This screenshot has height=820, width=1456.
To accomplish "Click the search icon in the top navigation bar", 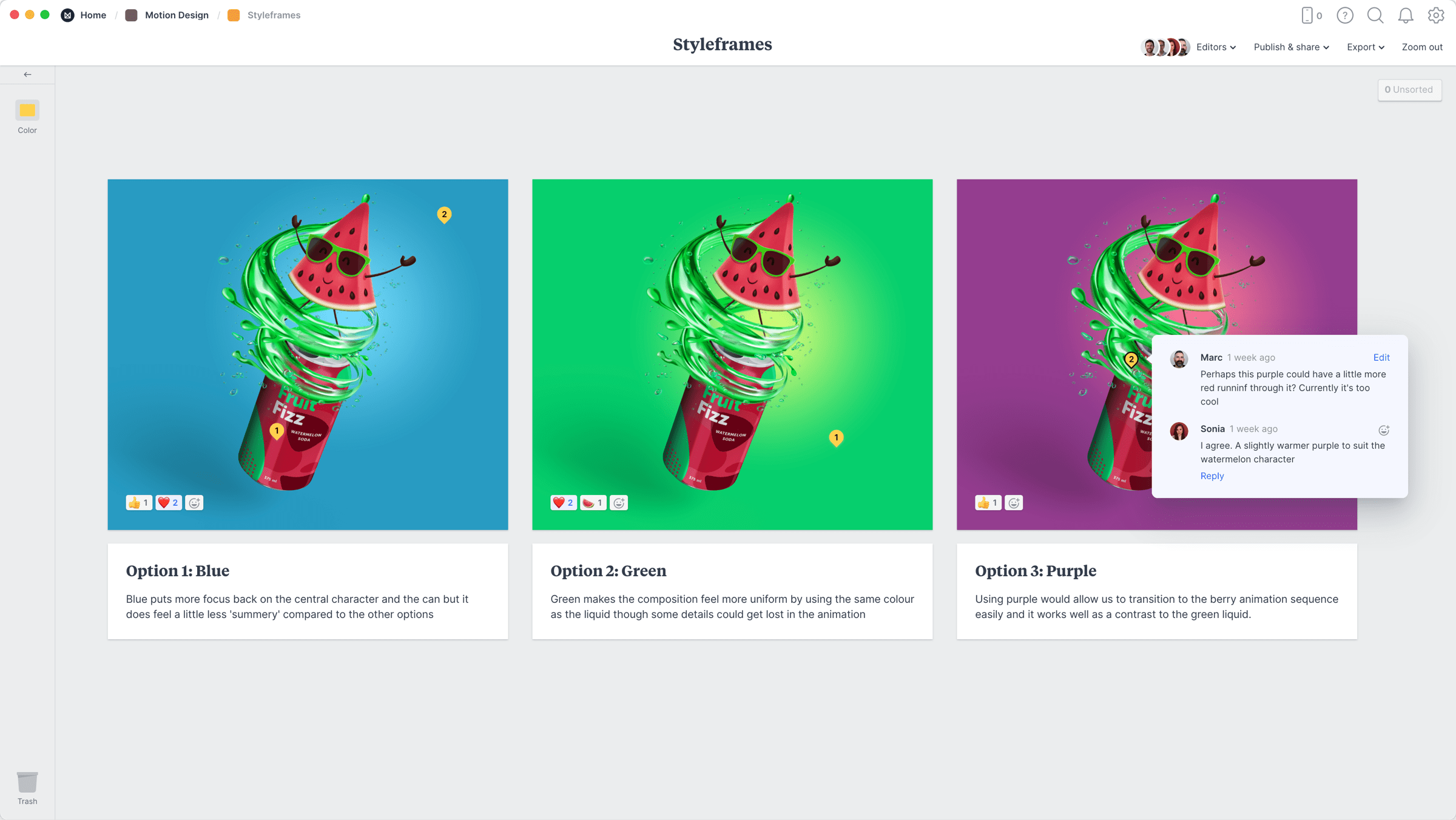I will pyautogui.click(x=1375, y=15).
